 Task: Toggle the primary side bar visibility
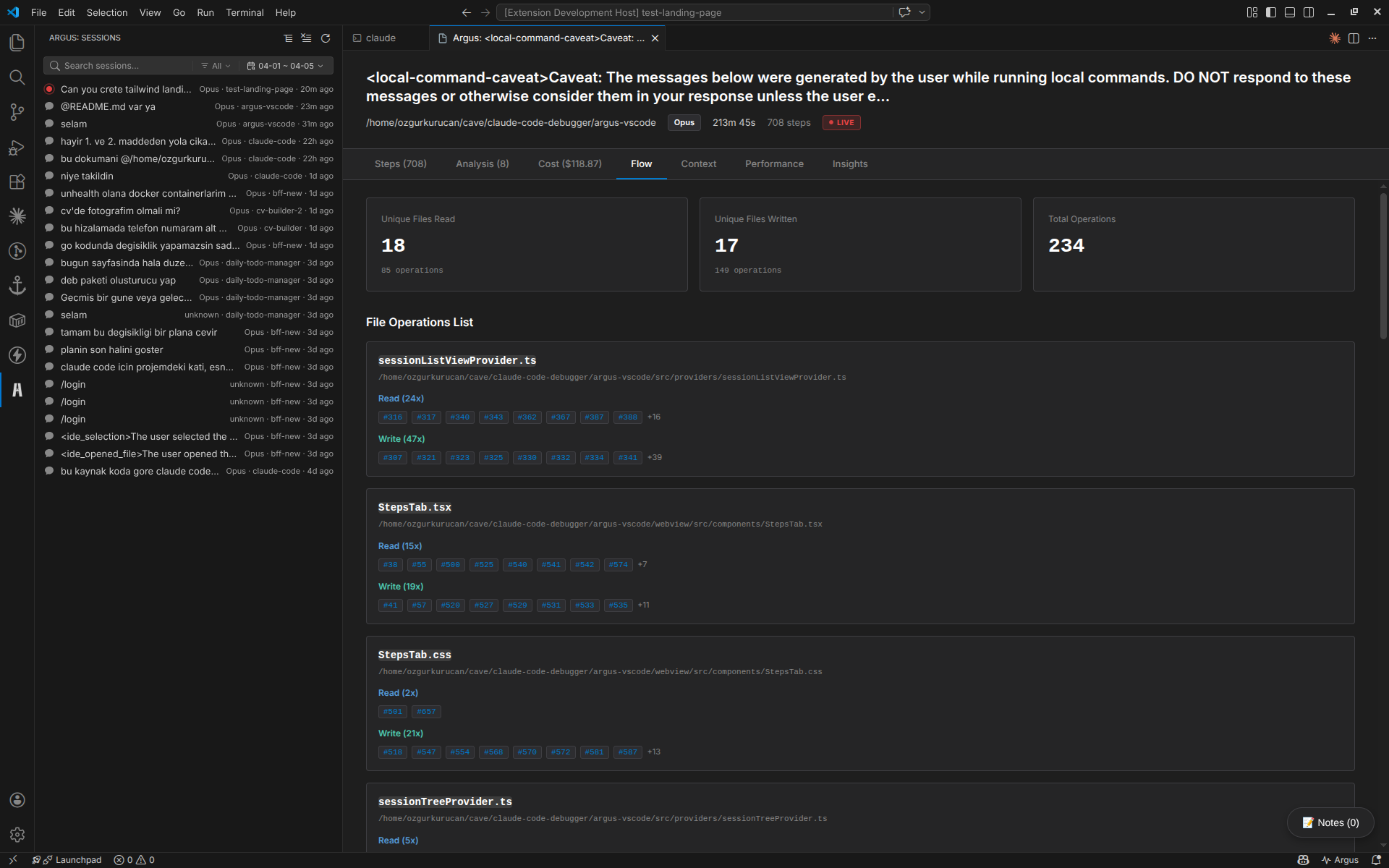point(1271,12)
